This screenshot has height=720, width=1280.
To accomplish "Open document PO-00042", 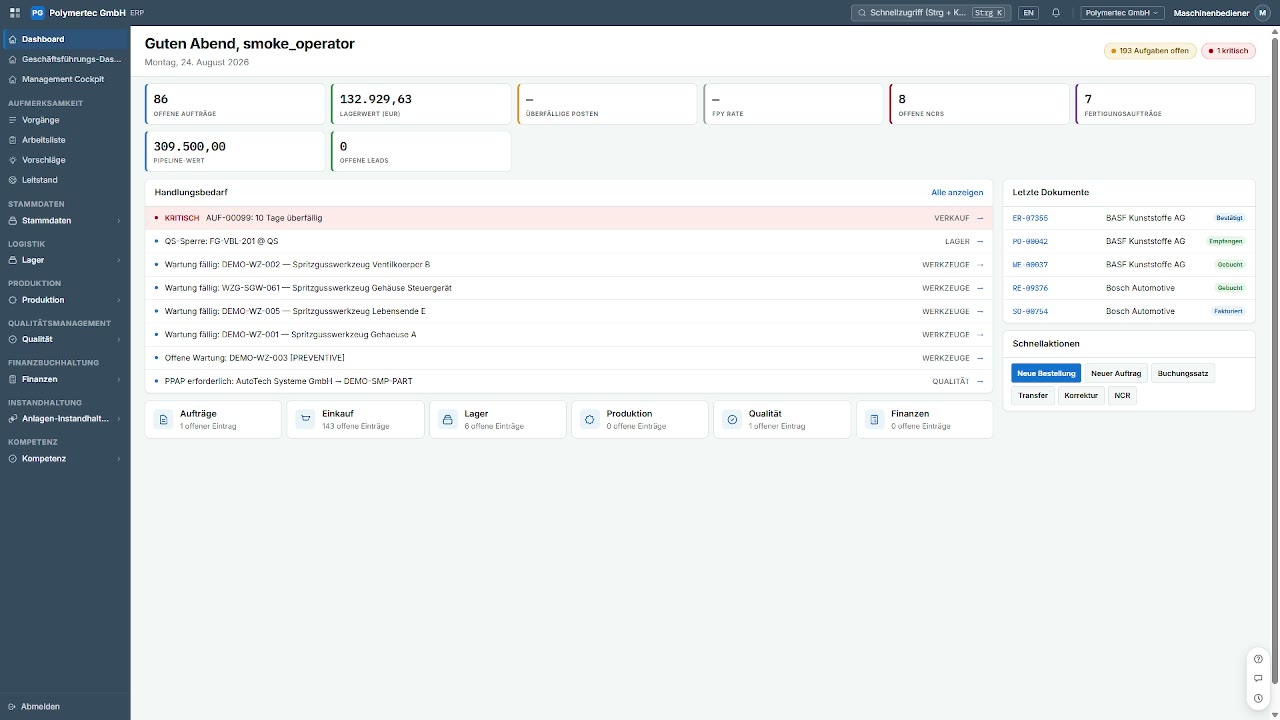I will coord(1030,241).
